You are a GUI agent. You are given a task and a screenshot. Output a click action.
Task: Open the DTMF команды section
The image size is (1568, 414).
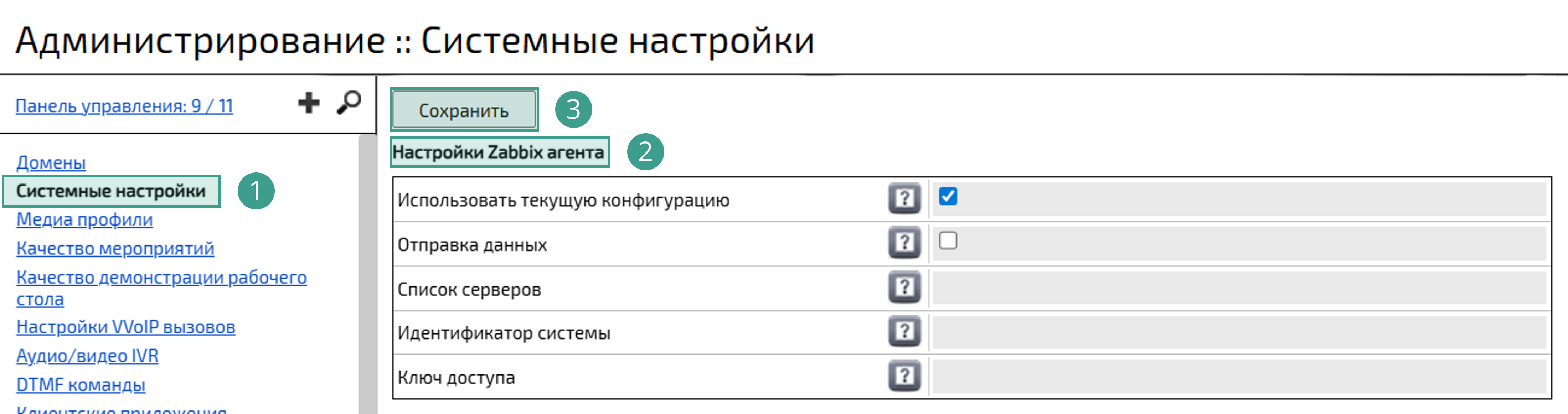[x=80, y=384]
